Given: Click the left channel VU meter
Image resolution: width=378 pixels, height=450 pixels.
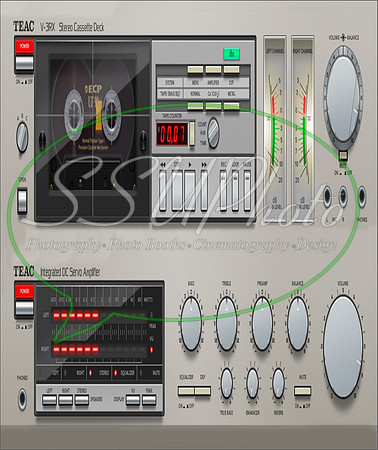Looking at the screenshot, I should pyautogui.click(x=275, y=128).
